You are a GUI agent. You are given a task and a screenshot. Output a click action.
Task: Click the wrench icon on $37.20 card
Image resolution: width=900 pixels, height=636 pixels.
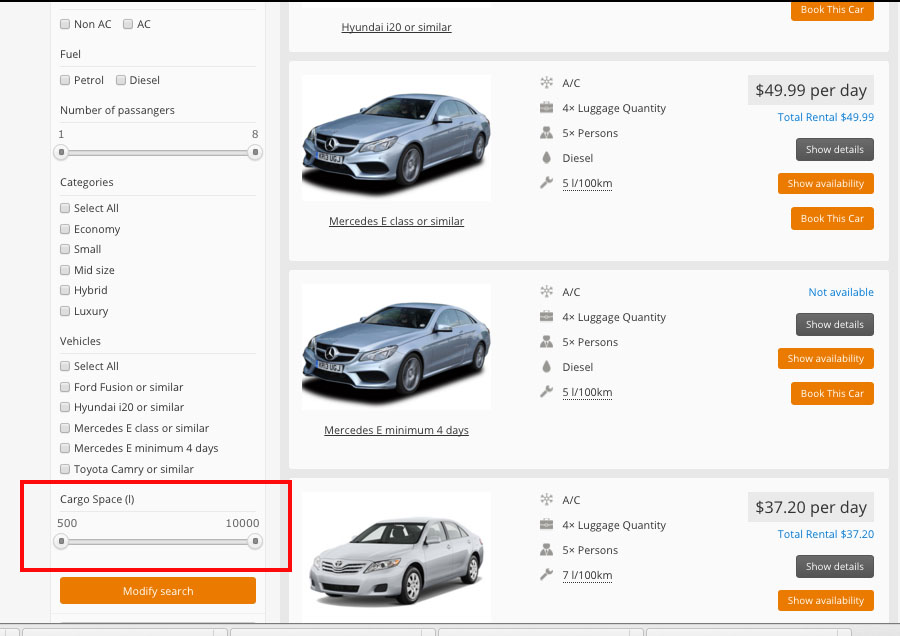click(546, 575)
